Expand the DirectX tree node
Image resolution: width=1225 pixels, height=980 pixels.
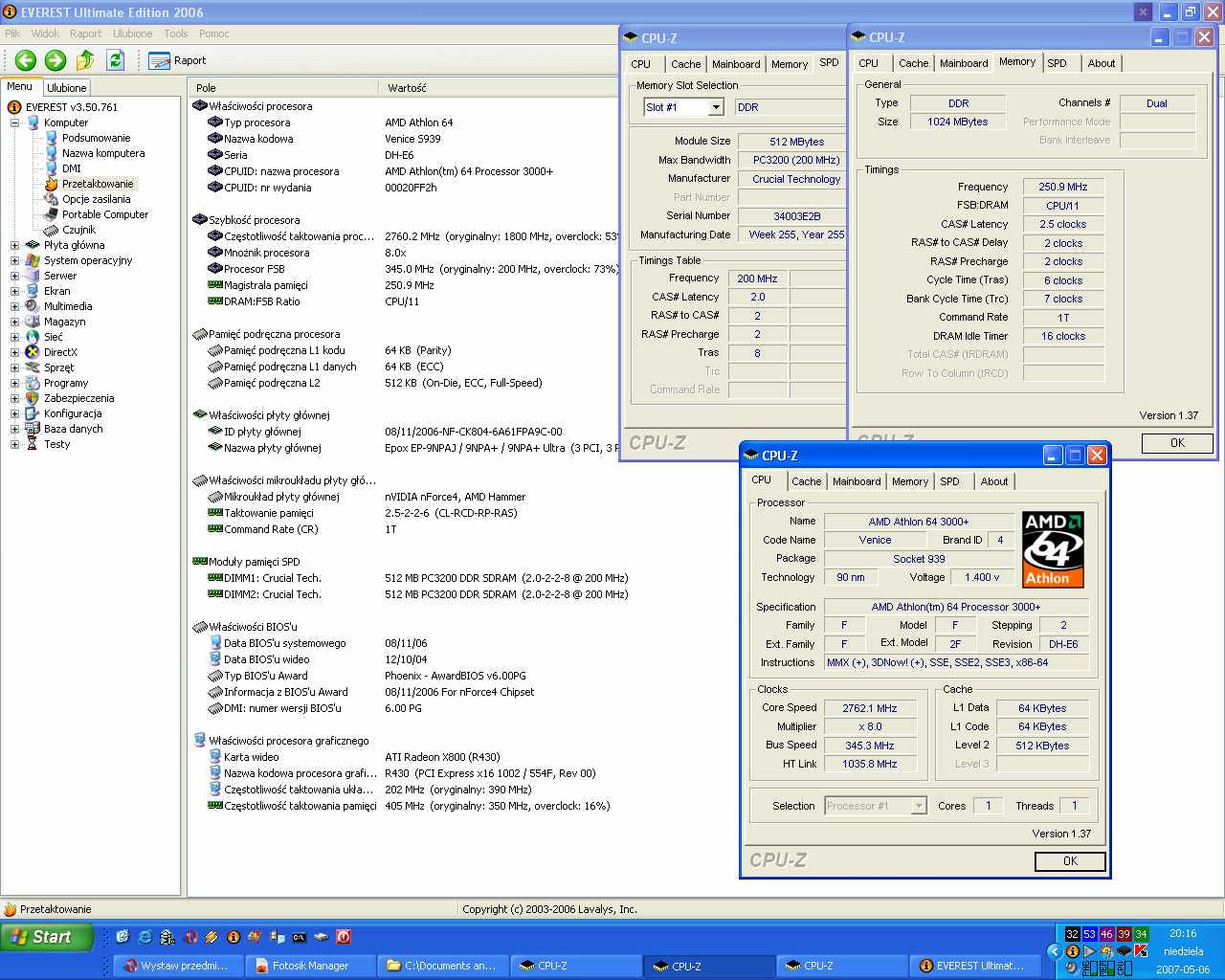click(x=14, y=352)
